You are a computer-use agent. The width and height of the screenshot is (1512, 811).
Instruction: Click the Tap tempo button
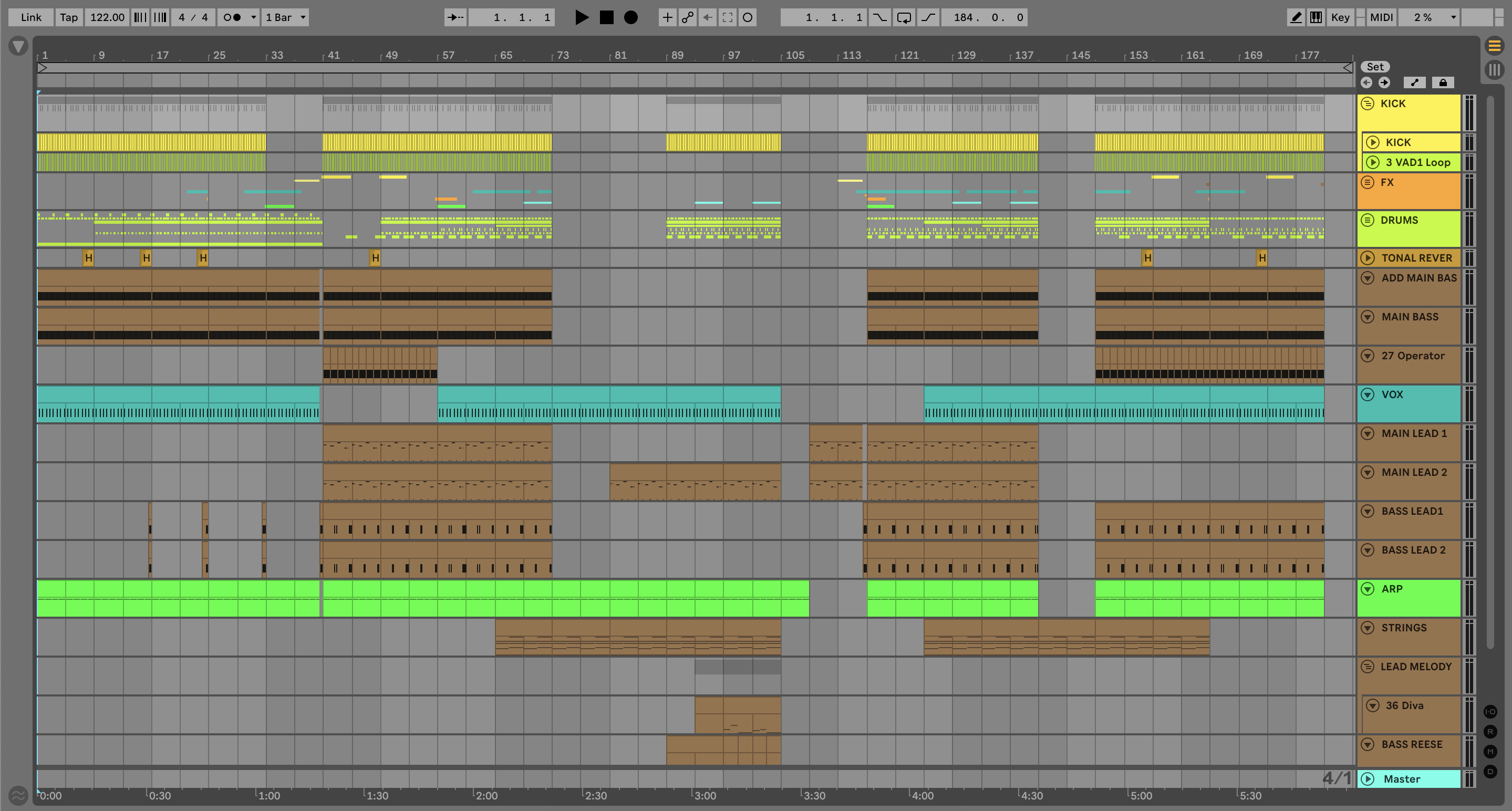point(69,17)
